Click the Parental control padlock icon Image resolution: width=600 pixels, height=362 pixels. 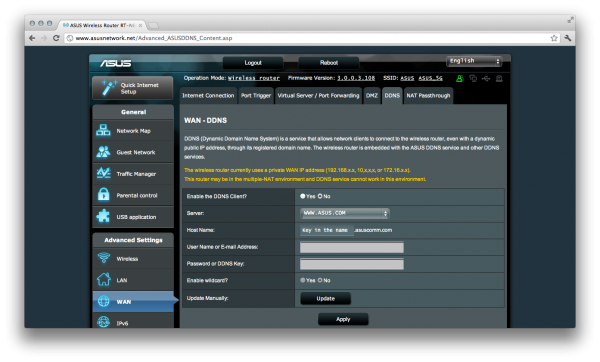pos(103,195)
